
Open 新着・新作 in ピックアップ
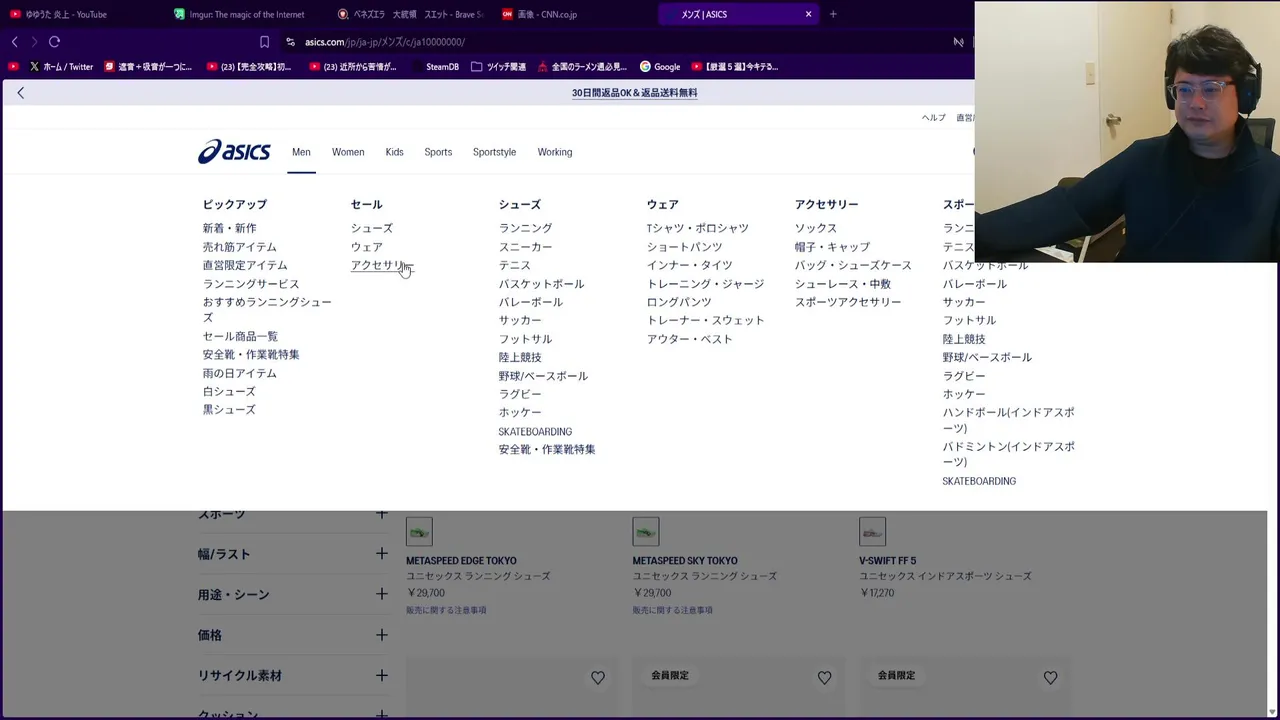point(229,228)
